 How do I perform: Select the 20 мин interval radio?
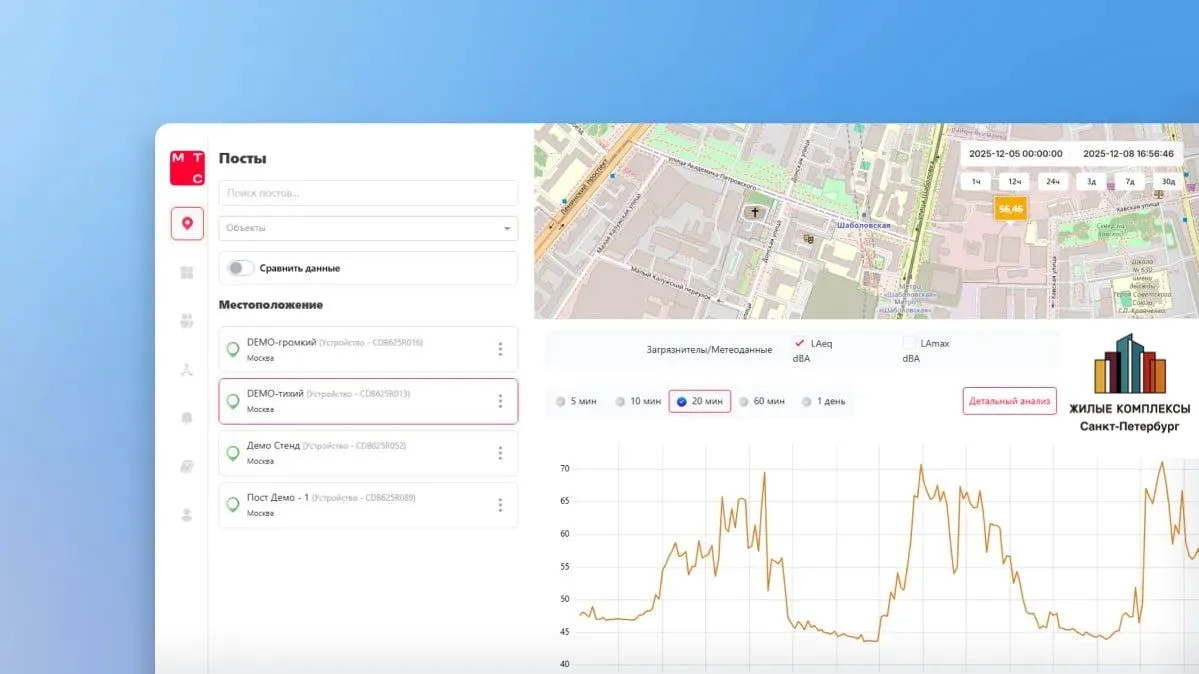point(681,402)
